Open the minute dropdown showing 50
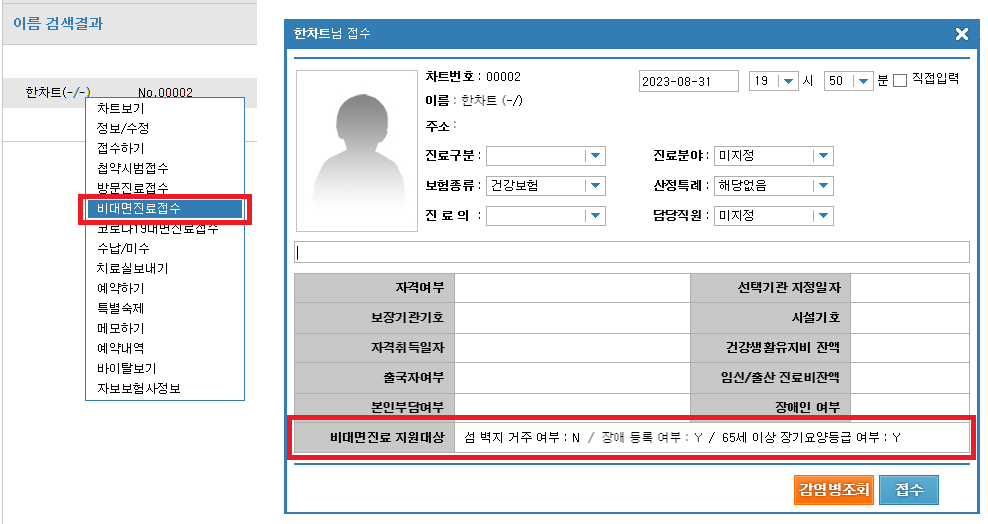 click(x=862, y=81)
